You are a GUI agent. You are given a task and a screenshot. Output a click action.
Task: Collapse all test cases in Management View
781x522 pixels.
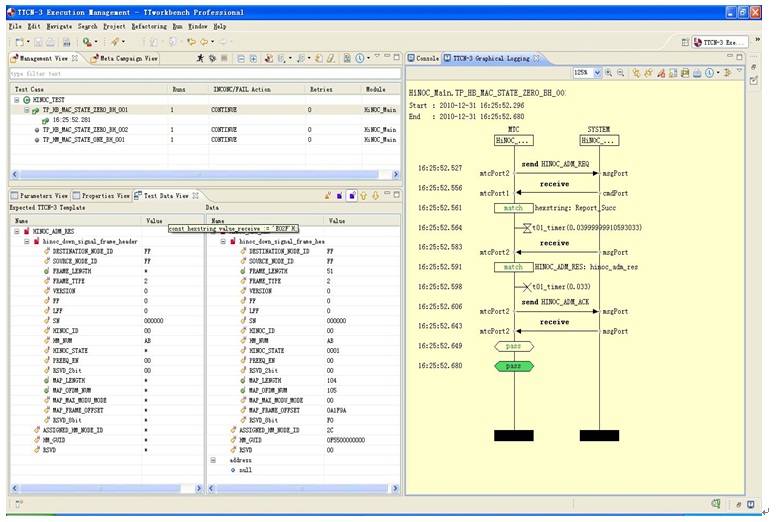pos(241,58)
